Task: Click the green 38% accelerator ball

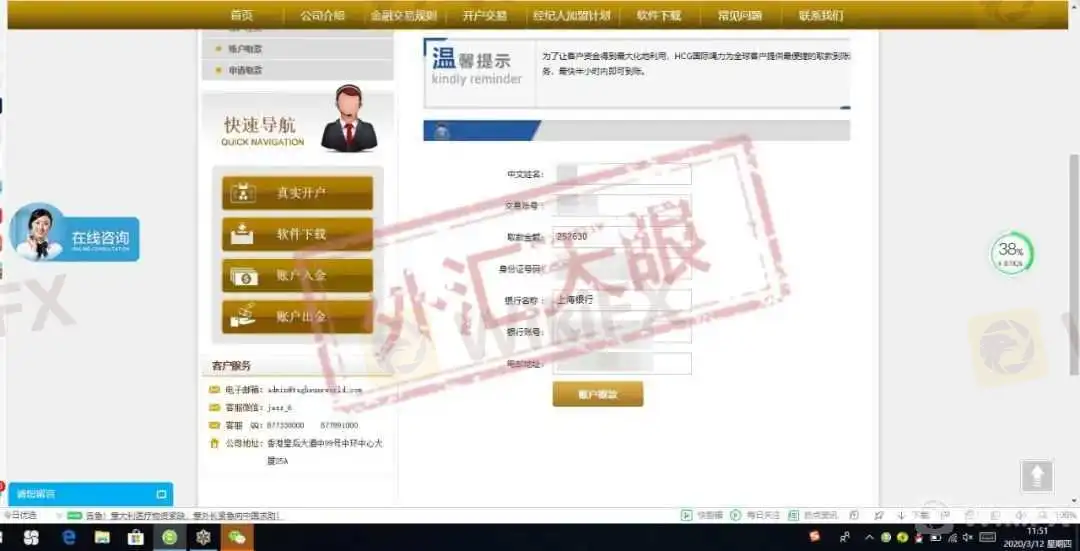Action: (1012, 254)
